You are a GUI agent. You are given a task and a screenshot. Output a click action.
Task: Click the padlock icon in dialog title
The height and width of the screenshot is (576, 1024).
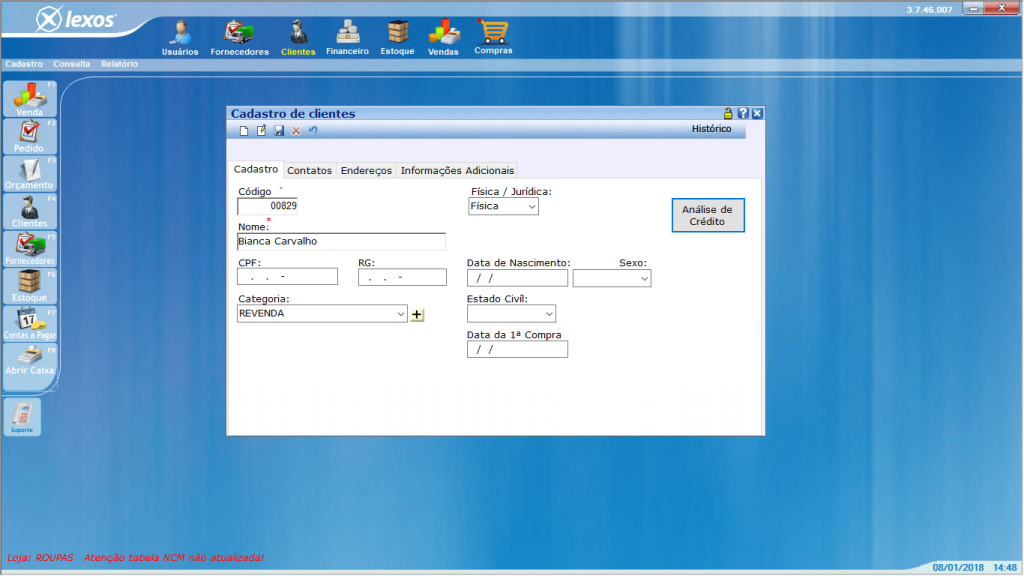(728, 114)
